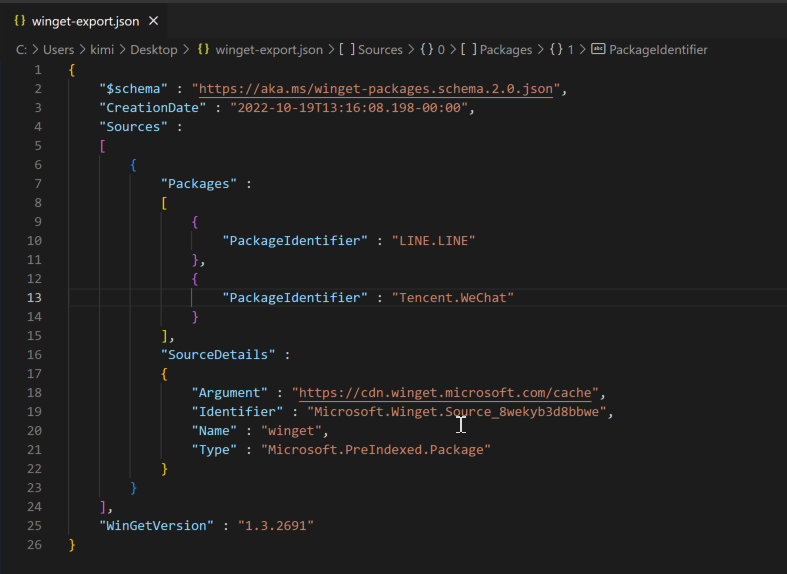Open the kimi breadcrumb segment
The image size is (787, 574).
pos(102,50)
